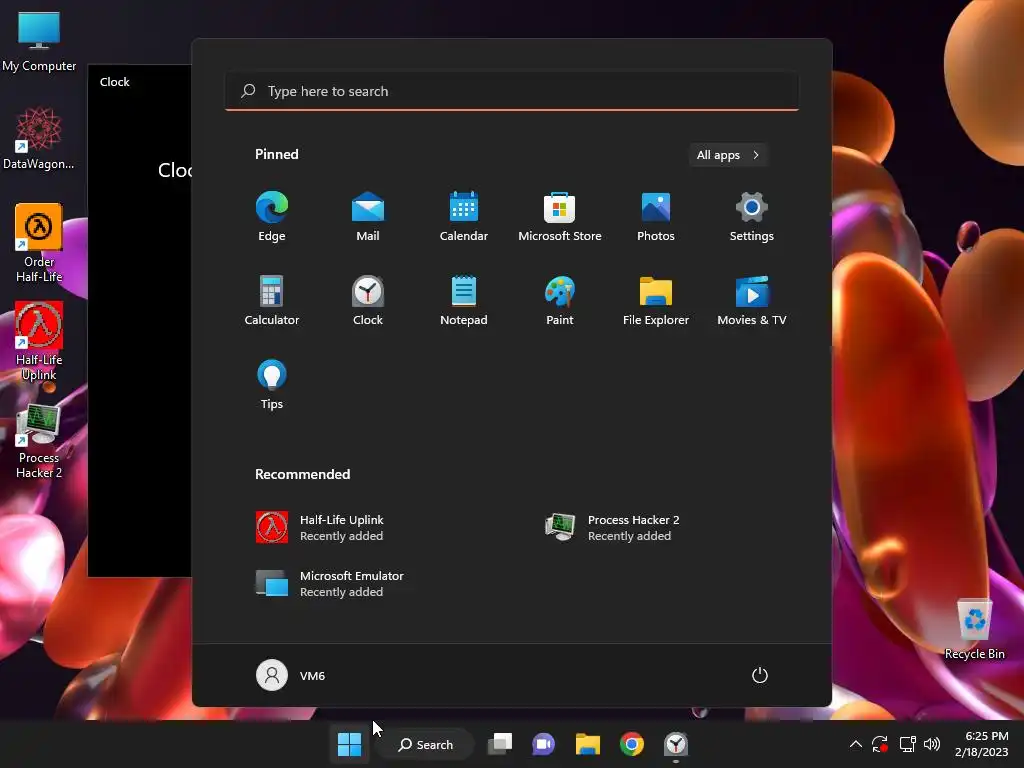Launch Notepad

(x=464, y=300)
